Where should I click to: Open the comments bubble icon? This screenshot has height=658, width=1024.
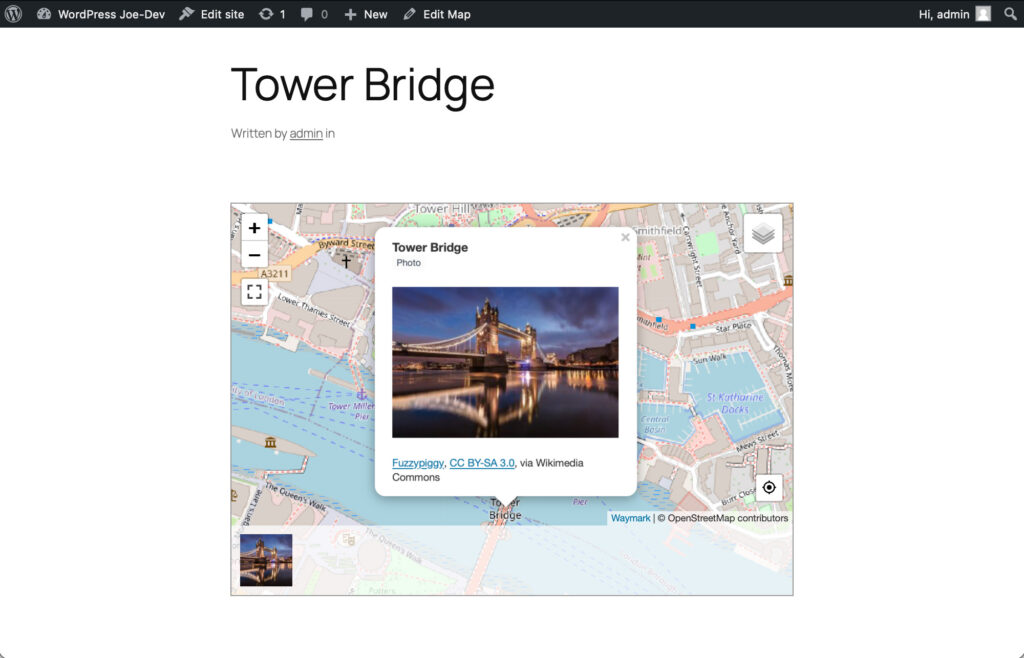[314, 14]
